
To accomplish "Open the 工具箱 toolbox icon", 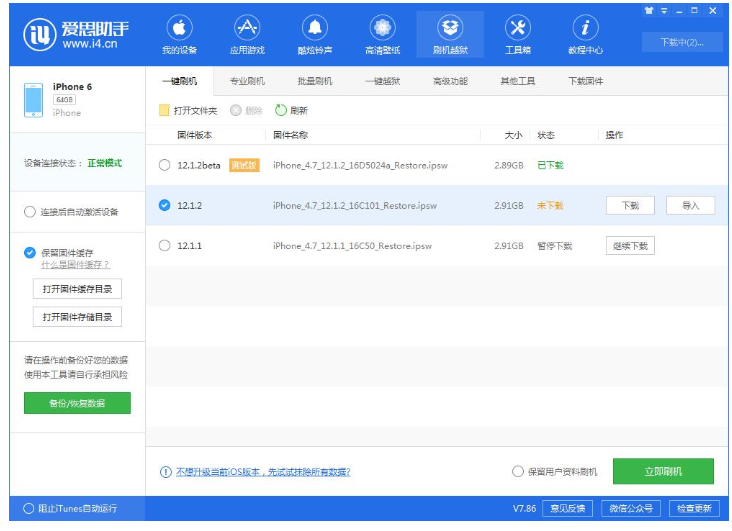I will pos(517,27).
